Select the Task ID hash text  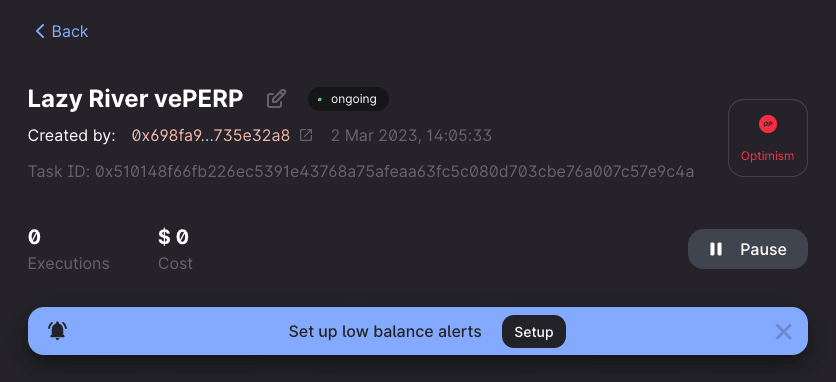point(395,172)
